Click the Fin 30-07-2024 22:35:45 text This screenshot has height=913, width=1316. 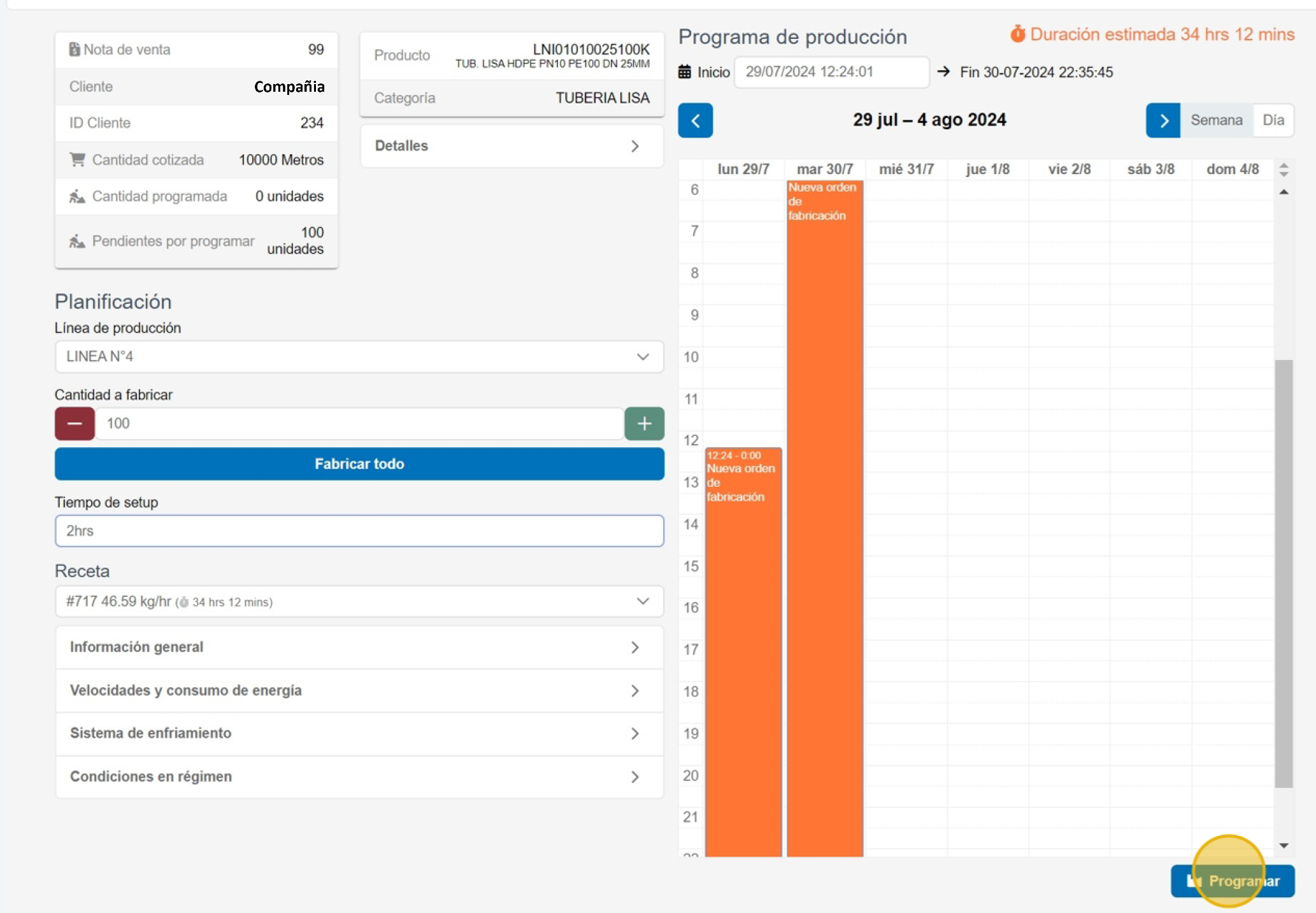(x=1036, y=72)
